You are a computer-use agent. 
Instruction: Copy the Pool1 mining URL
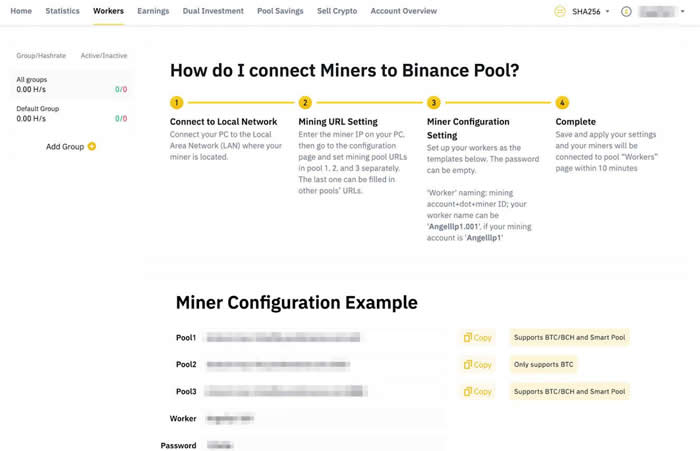click(x=478, y=338)
